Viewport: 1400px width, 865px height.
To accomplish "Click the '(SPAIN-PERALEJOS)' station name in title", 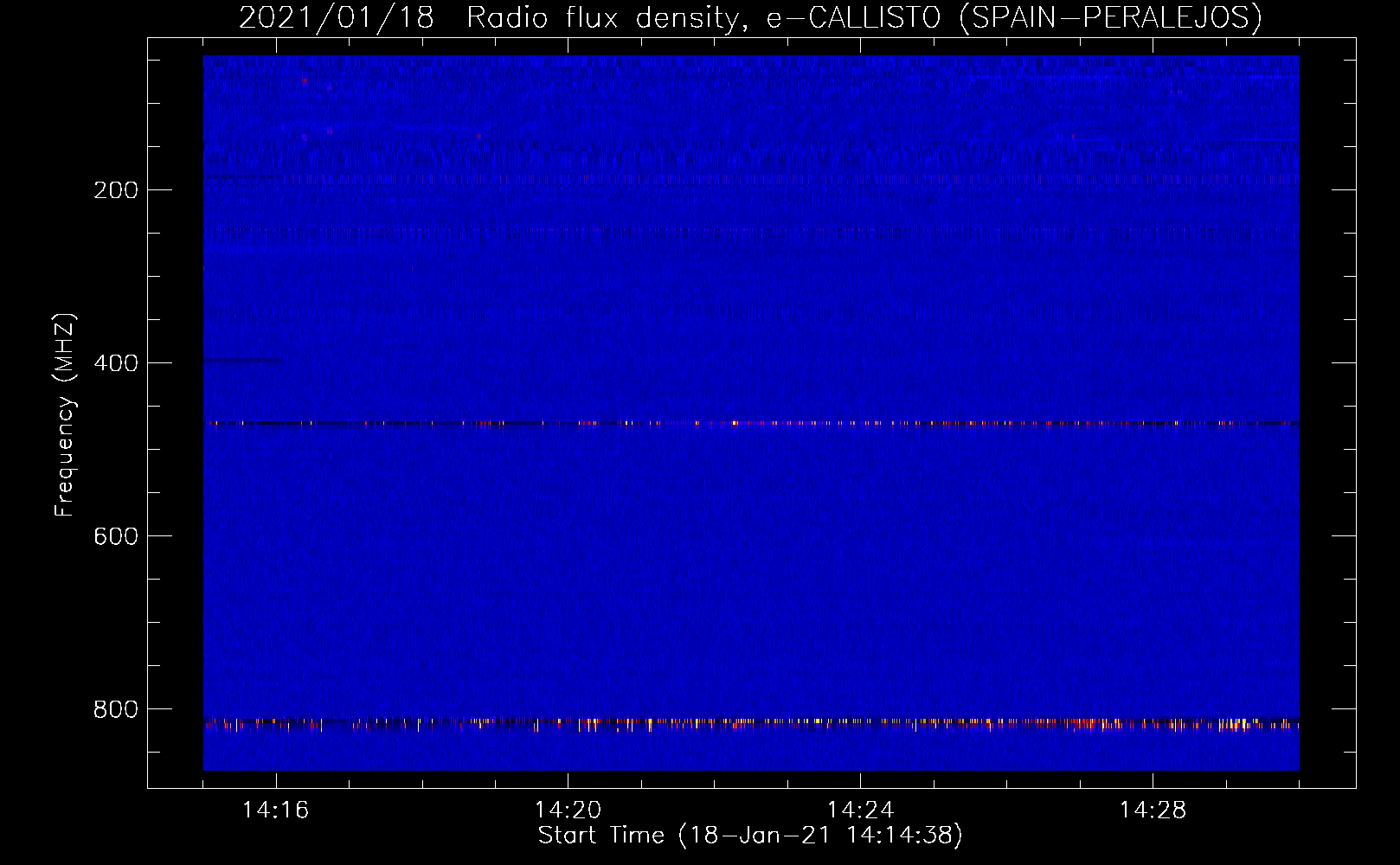I will (x=1110, y=17).
